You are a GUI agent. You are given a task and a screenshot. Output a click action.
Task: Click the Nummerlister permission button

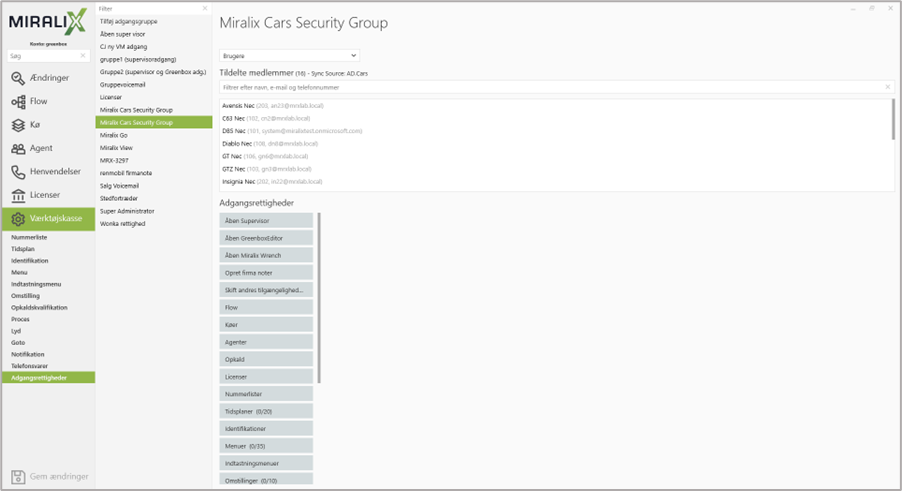pos(266,394)
